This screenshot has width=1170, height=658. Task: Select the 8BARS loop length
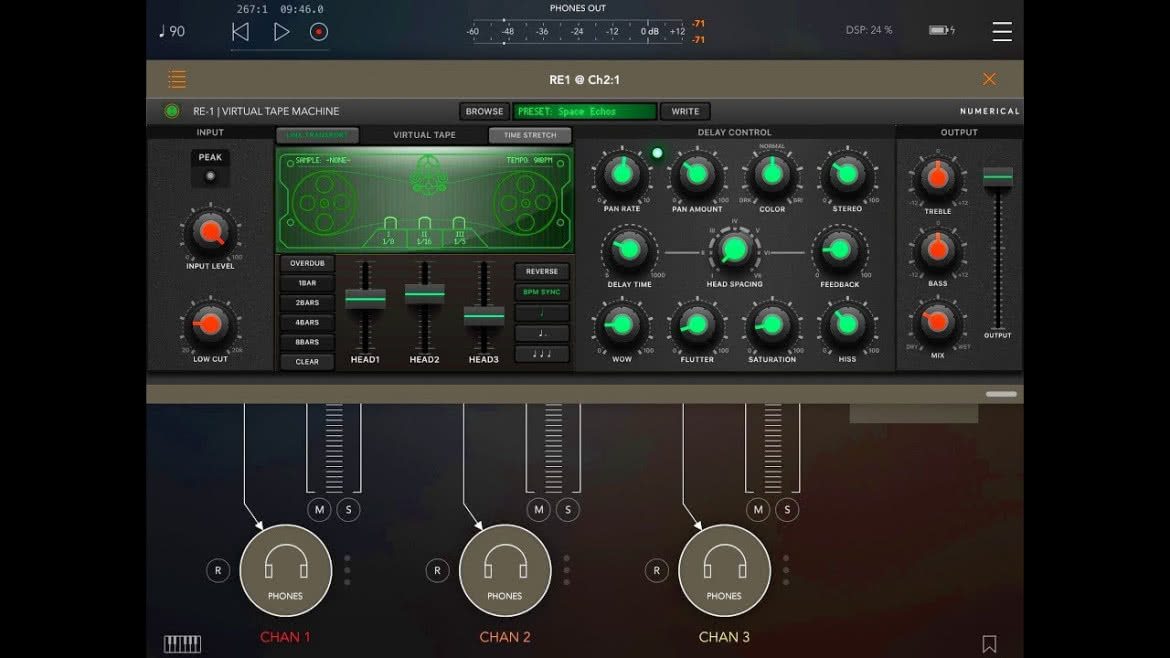point(307,342)
